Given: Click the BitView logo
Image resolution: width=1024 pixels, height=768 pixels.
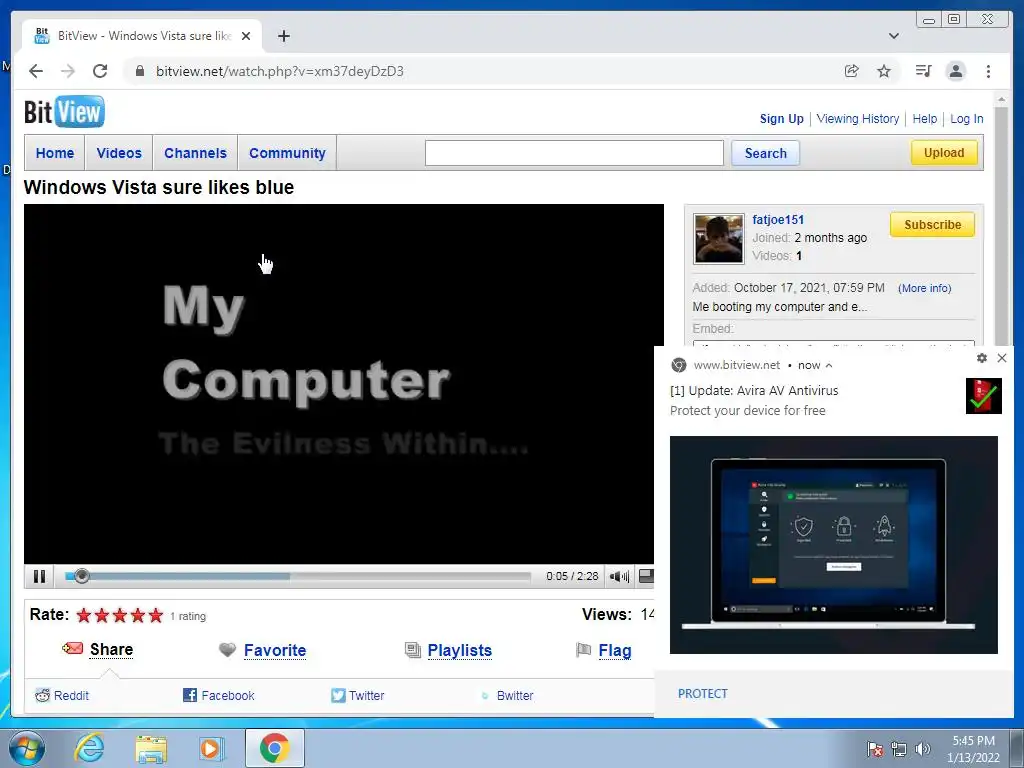Looking at the screenshot, I should click(64, 112).
